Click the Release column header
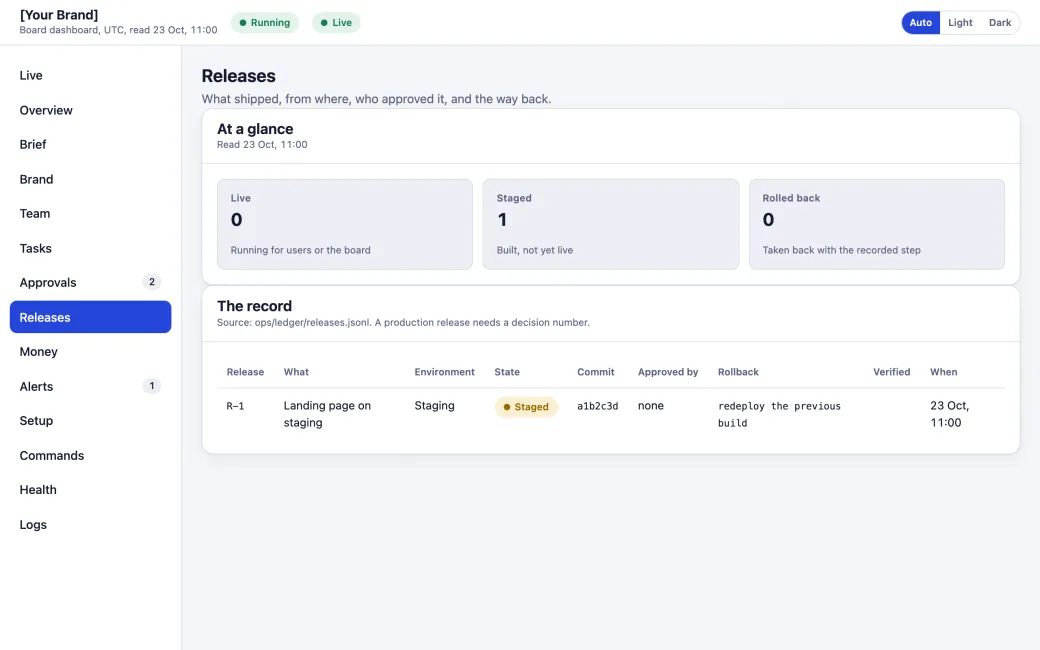This screenshot has height=650, width=1040. coord(245,372)
